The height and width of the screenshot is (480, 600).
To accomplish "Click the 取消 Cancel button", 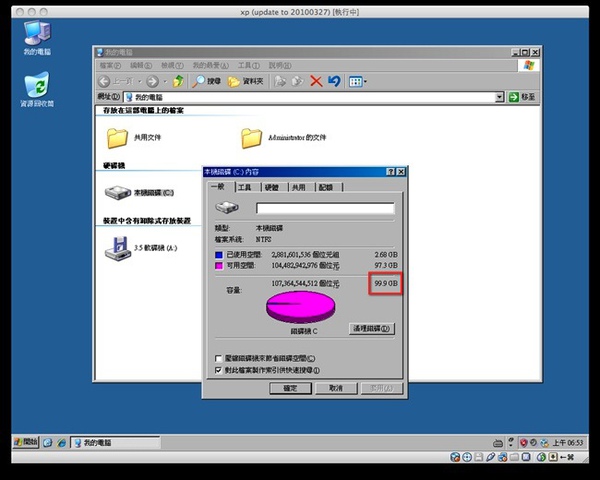I will point(336,388).
